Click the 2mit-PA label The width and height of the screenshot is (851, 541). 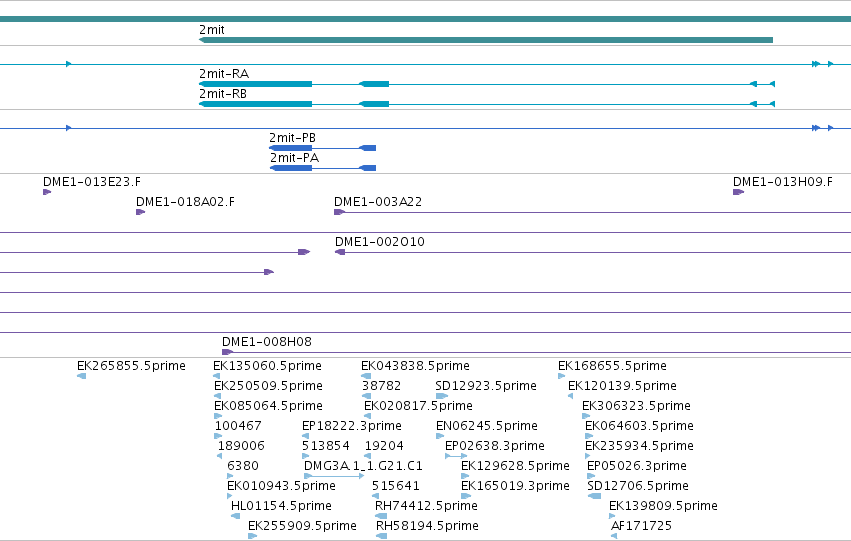[295, 158]
